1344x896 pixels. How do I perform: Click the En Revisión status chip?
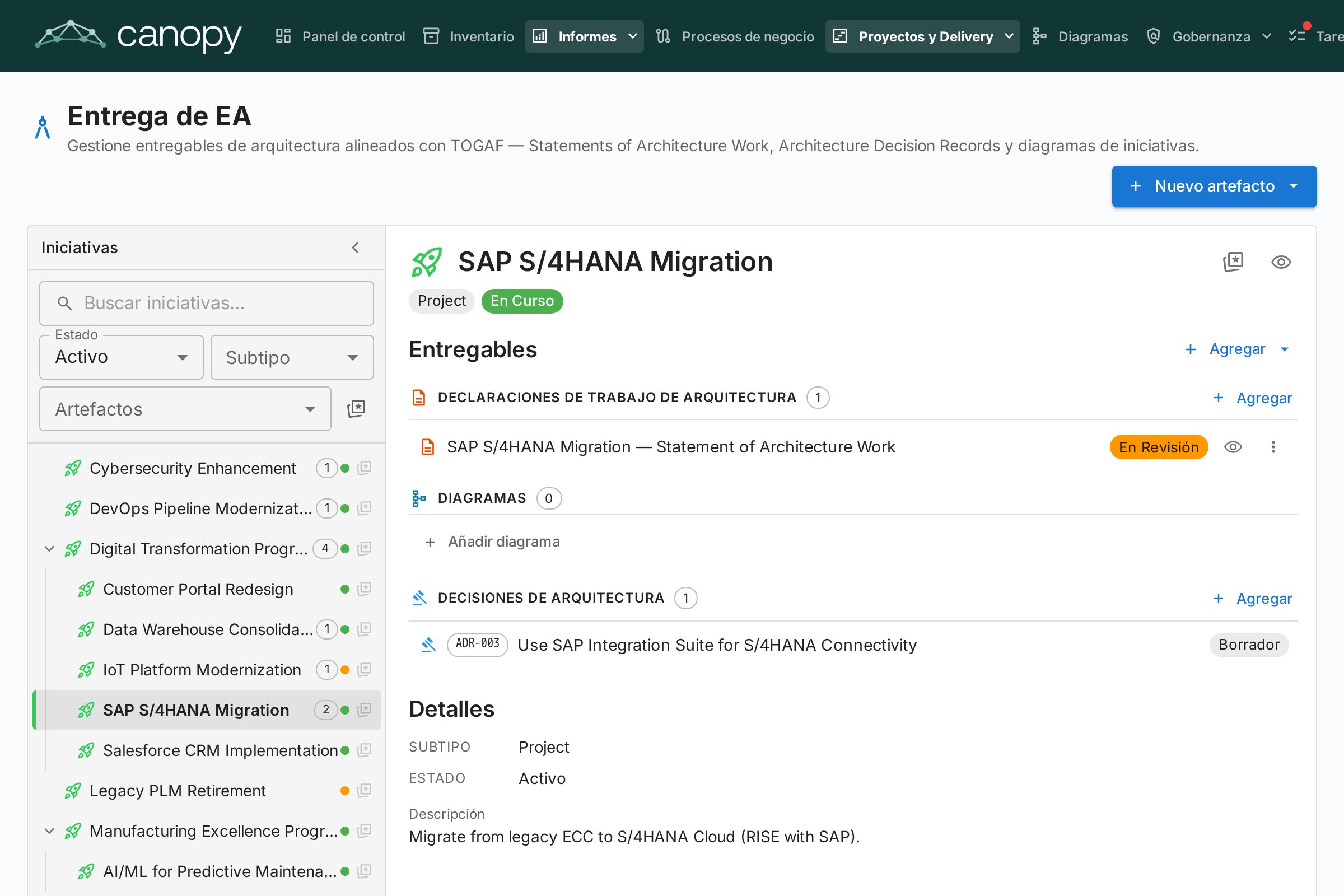pos(1158,447)
